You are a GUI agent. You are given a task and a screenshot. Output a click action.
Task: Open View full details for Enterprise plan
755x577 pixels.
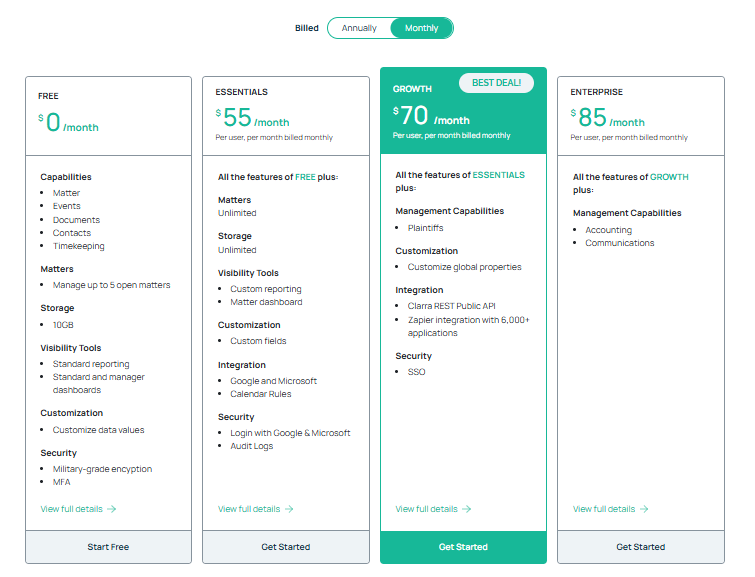(604, 509)
